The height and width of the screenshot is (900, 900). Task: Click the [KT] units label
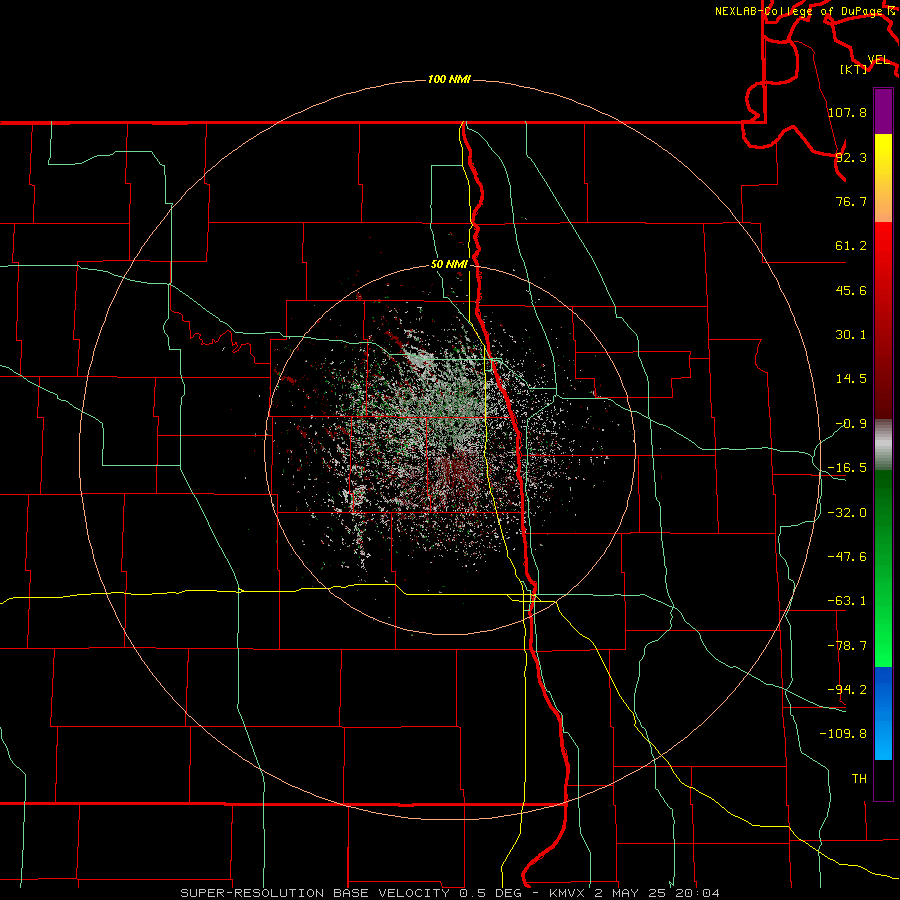854,69
